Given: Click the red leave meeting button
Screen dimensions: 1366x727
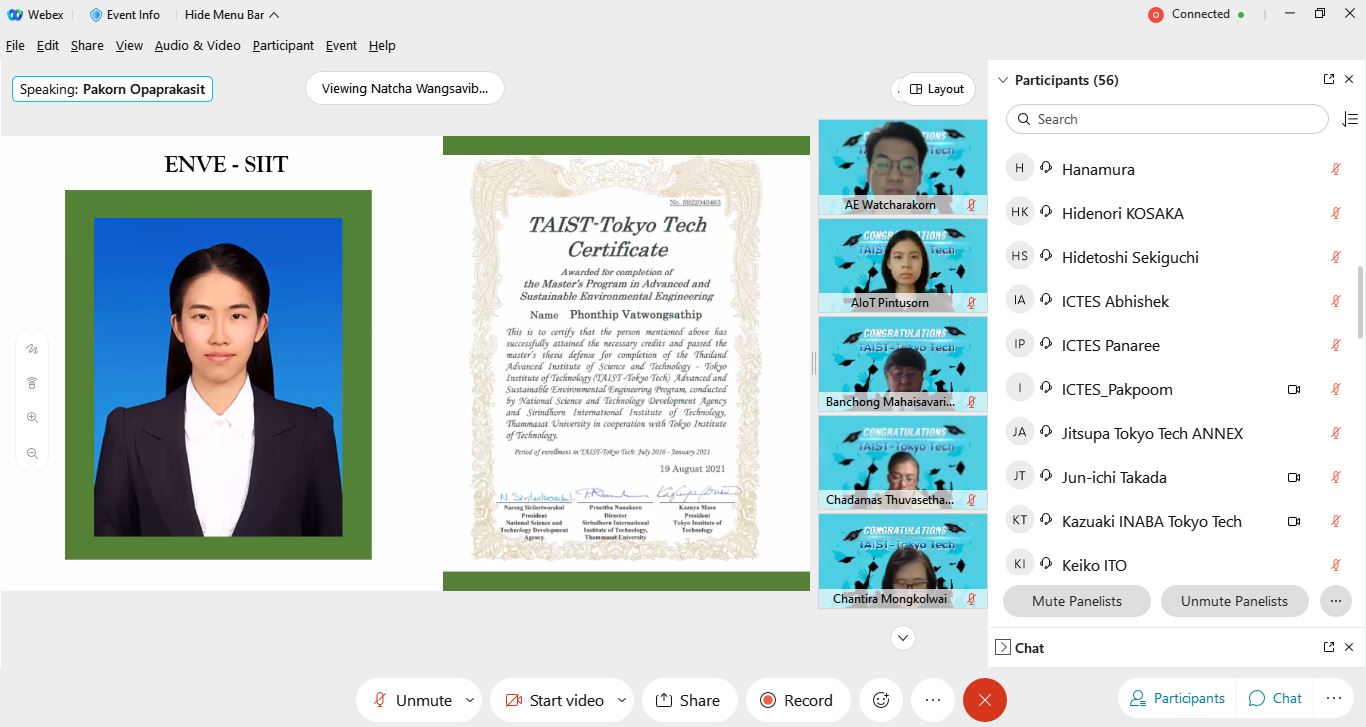Looking at the screenshot, I should [984, 700].
